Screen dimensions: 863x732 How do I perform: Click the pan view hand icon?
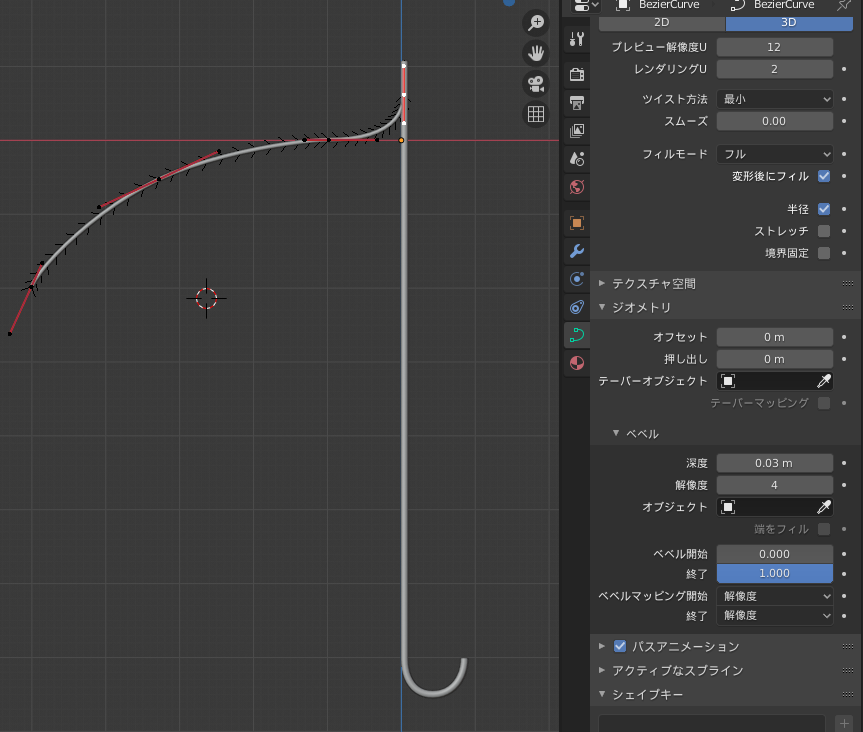pos(536,53)
